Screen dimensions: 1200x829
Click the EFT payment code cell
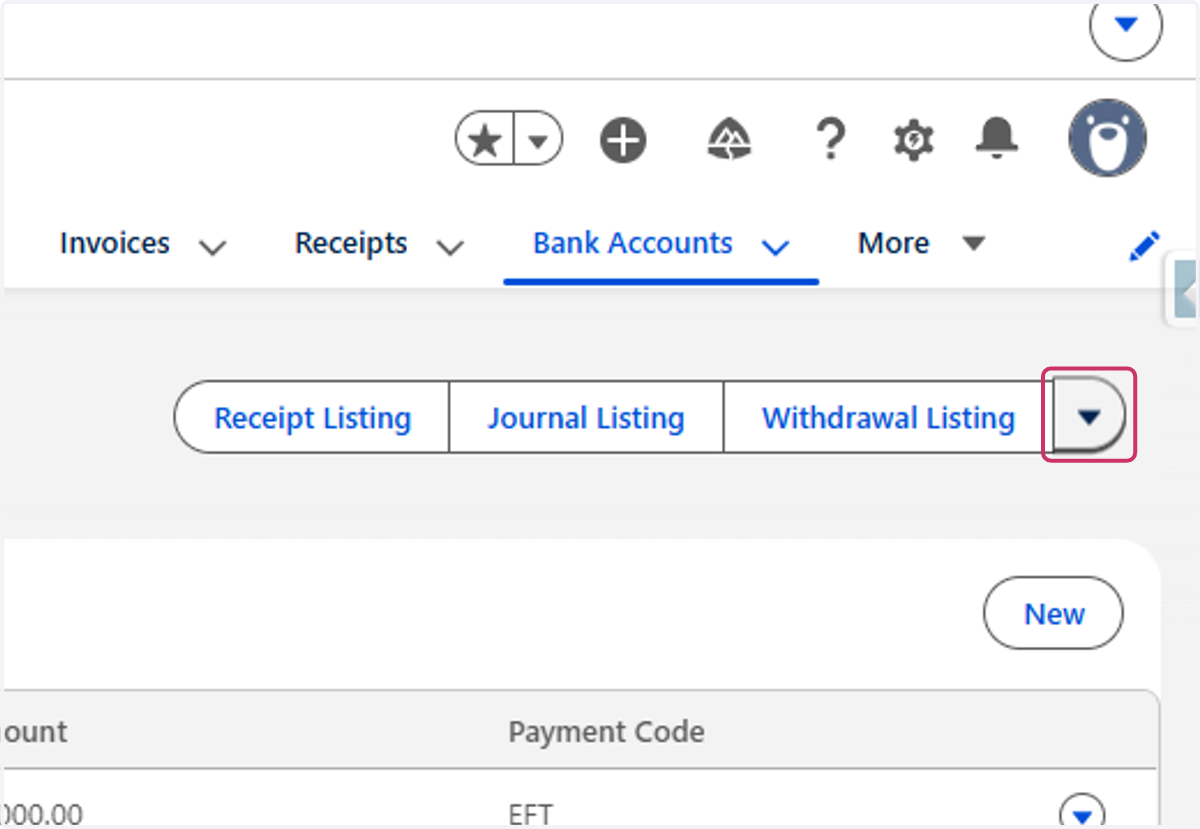click(531, 814)
